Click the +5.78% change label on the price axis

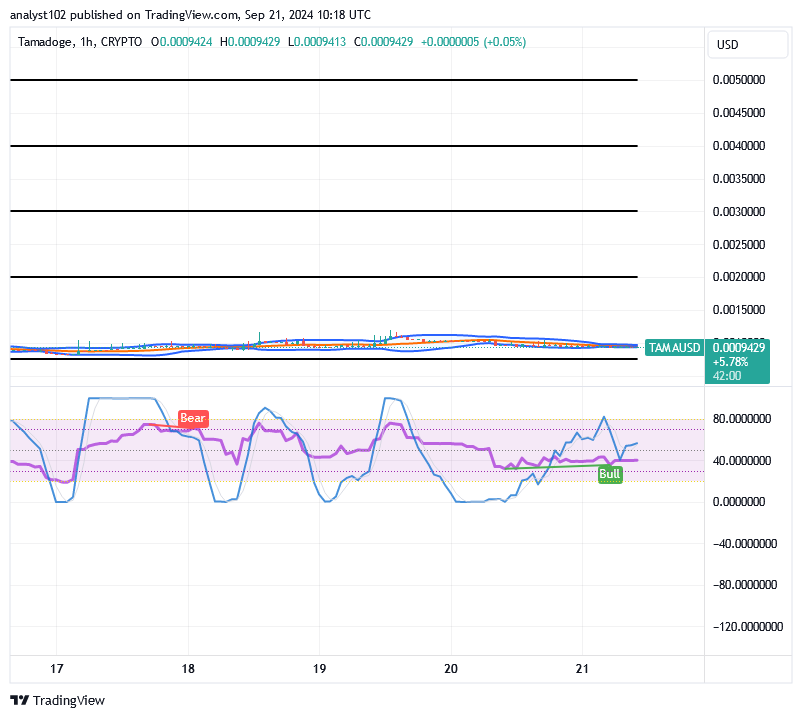click(x=729, y=361)
